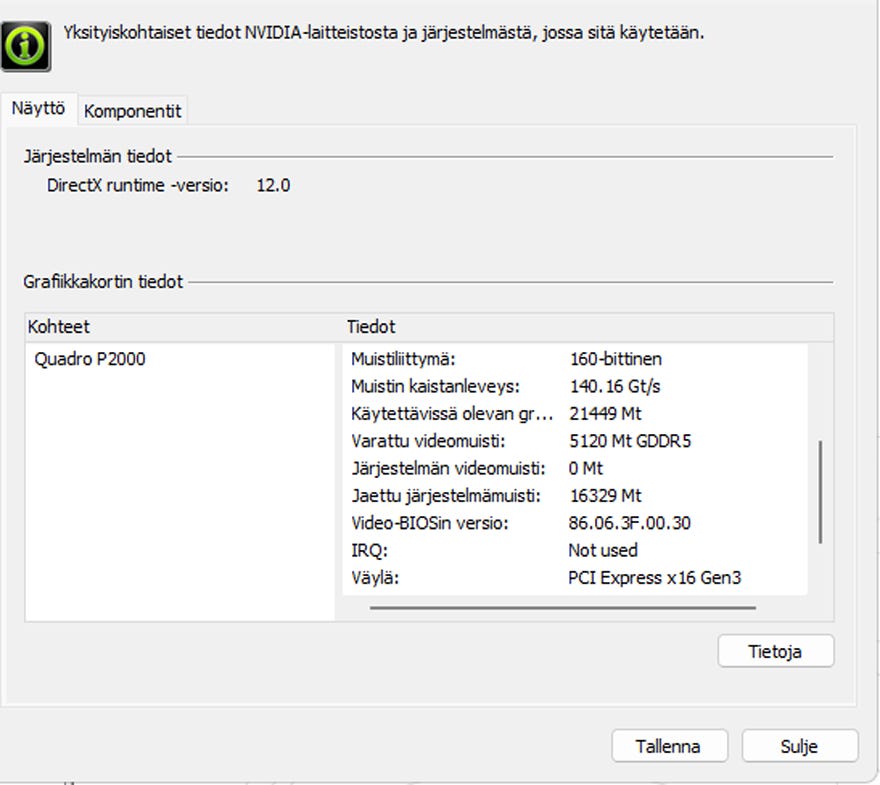Screen dimensions: 880x785
Task: Switch to the Näyttö tab
Action: click(39, 109)
